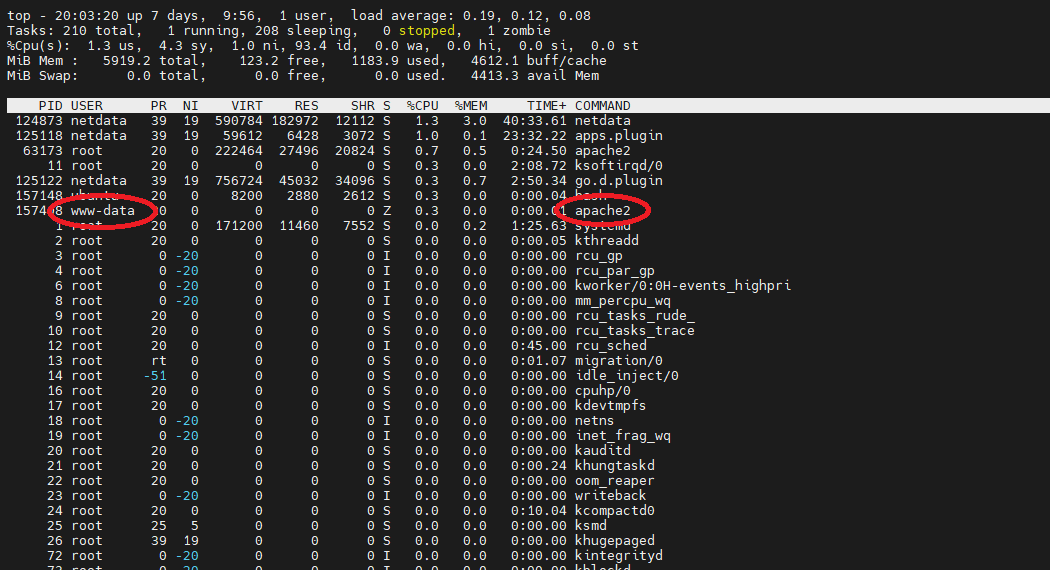The image size is (1050, 570).
Task: Click the TIME+ column header
Action: click(546, 106)
